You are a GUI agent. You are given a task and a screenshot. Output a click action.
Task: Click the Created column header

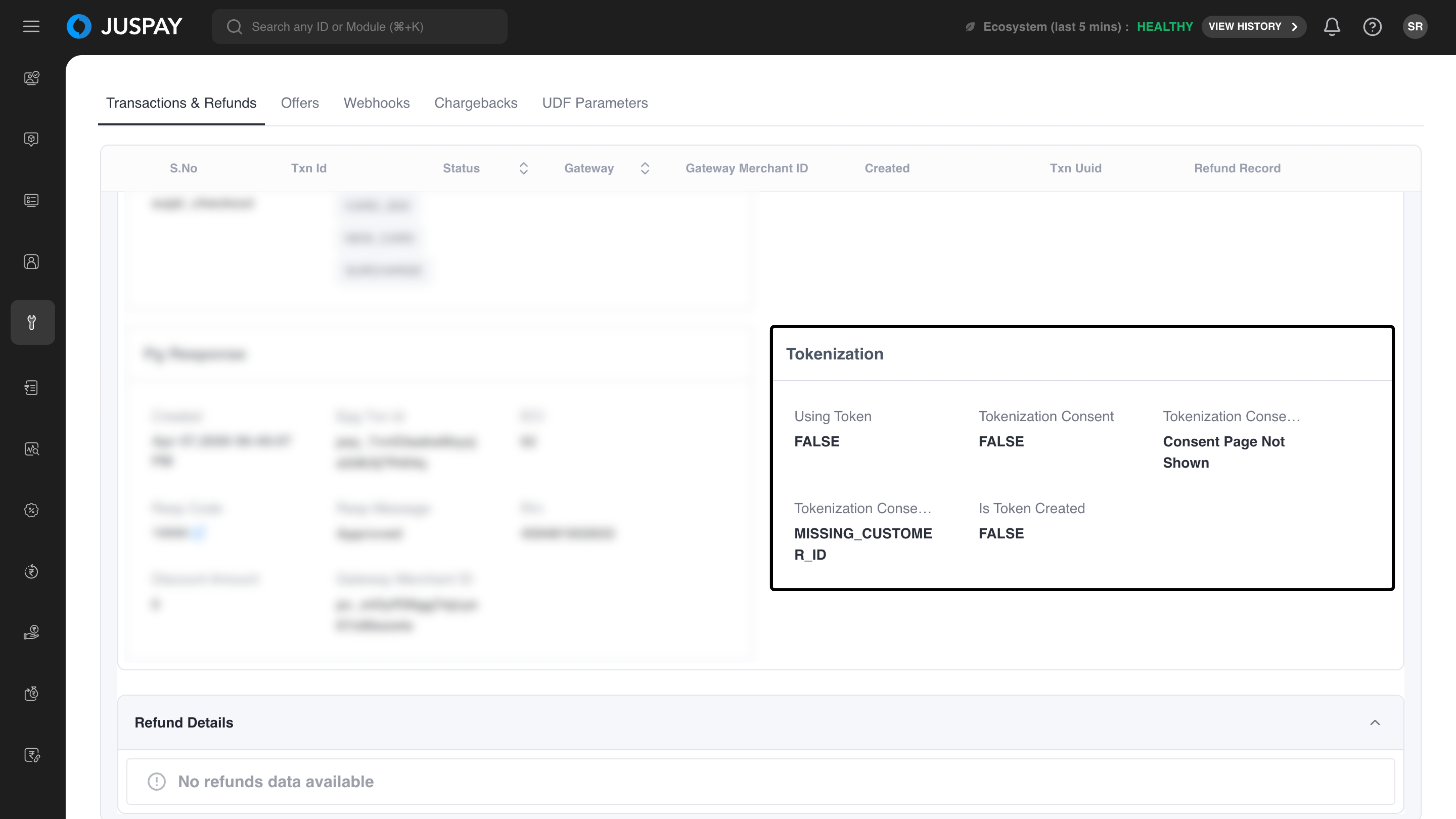click(887, 168)
